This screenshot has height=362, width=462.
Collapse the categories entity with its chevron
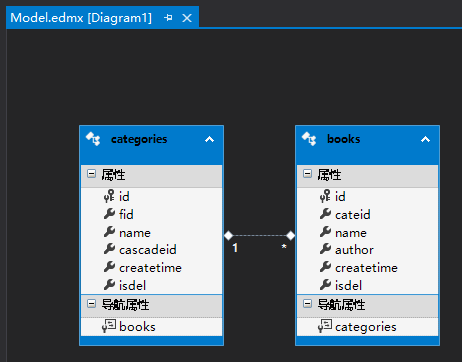(209, 139)
